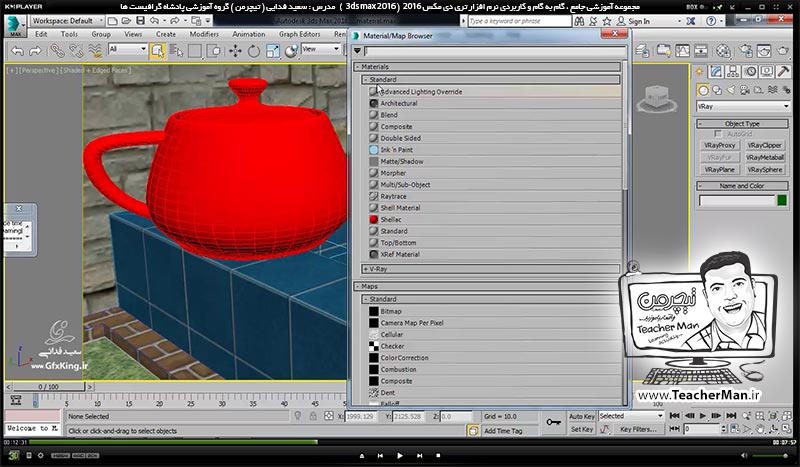Toggle the Selection Lock padlock

click(313, 416)
